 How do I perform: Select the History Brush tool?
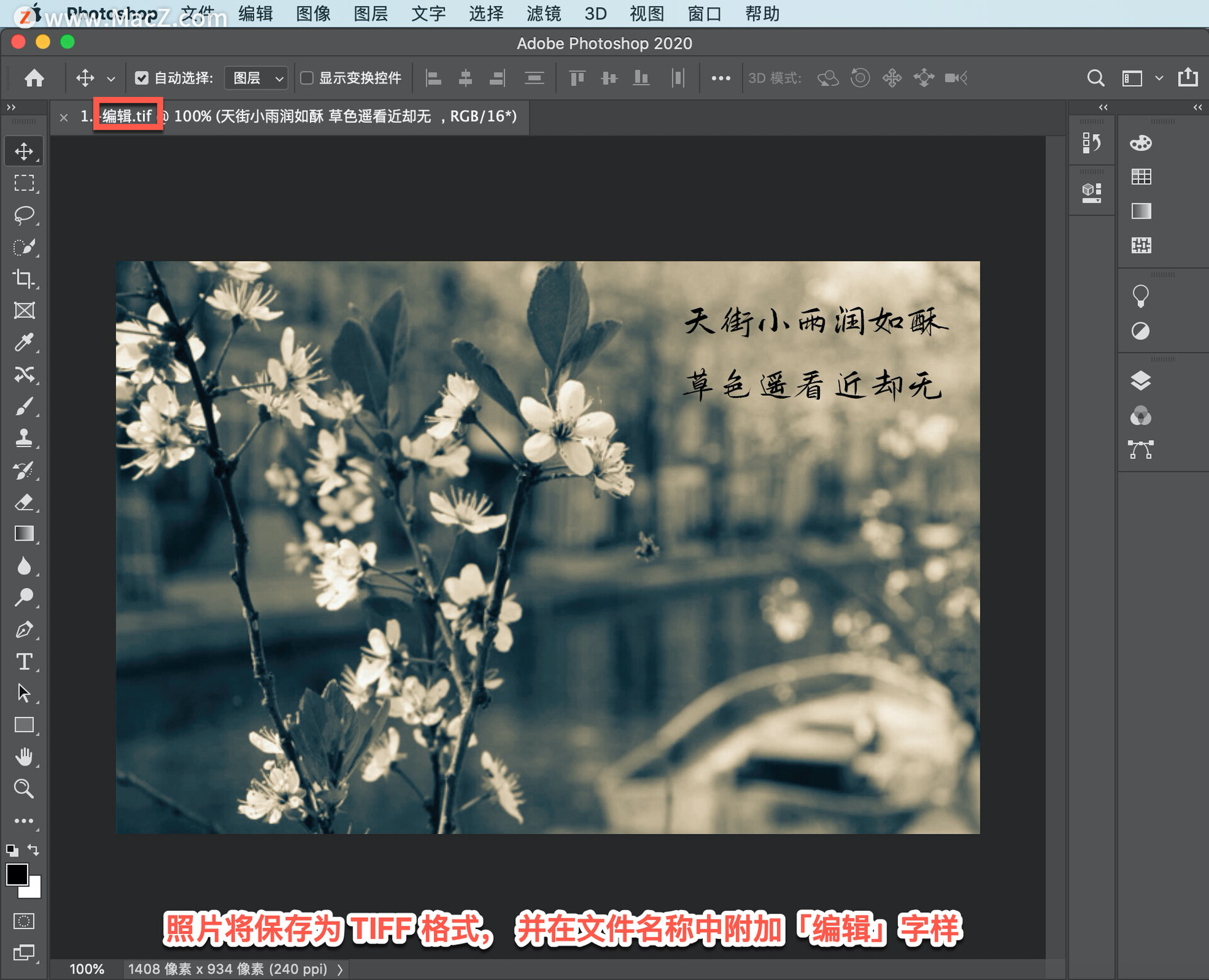click(x=24, y=470)
